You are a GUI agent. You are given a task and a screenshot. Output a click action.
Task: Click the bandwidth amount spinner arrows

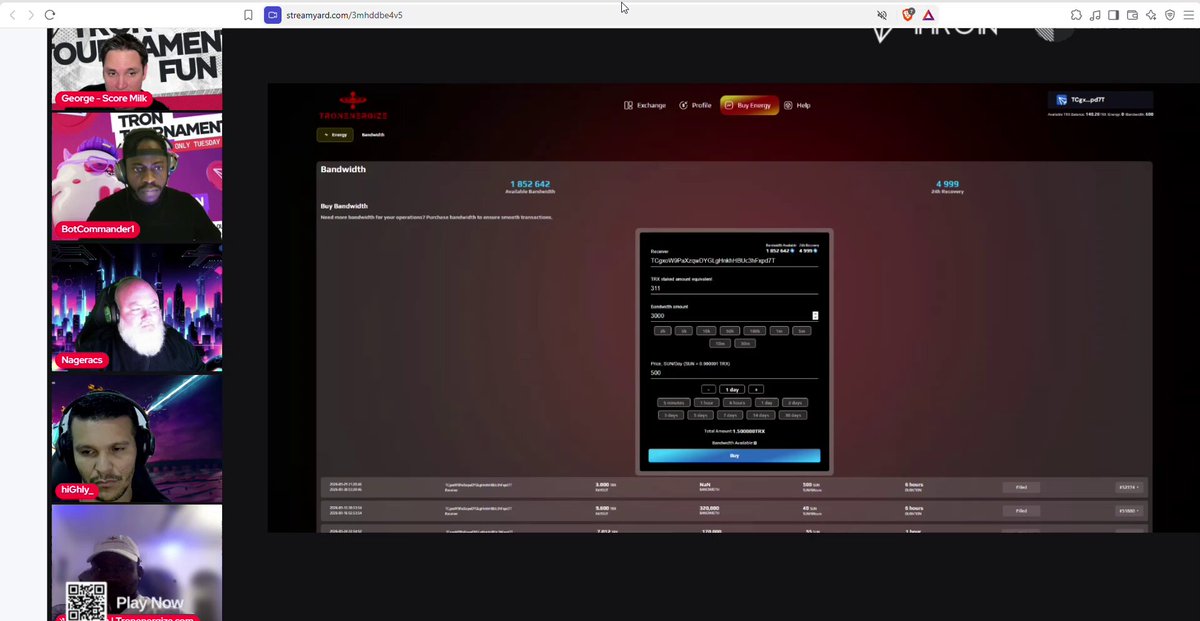pyautogui.click(x=815, y=316)
